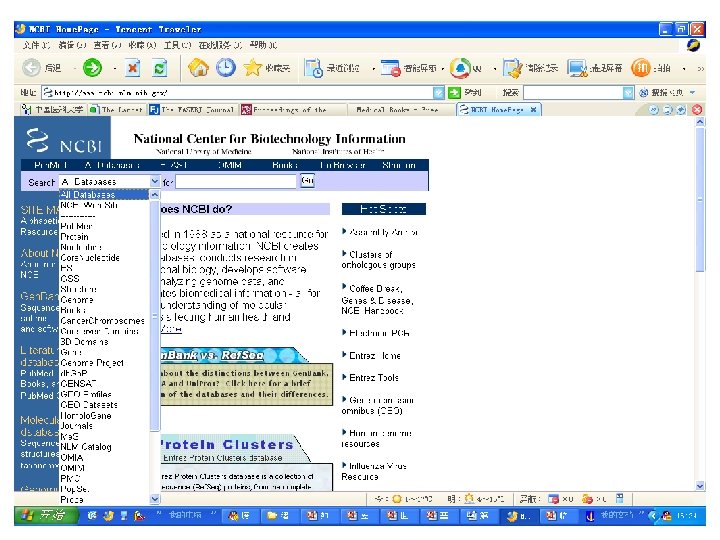Click the red close-all icon on tab bar

[697, 109]
